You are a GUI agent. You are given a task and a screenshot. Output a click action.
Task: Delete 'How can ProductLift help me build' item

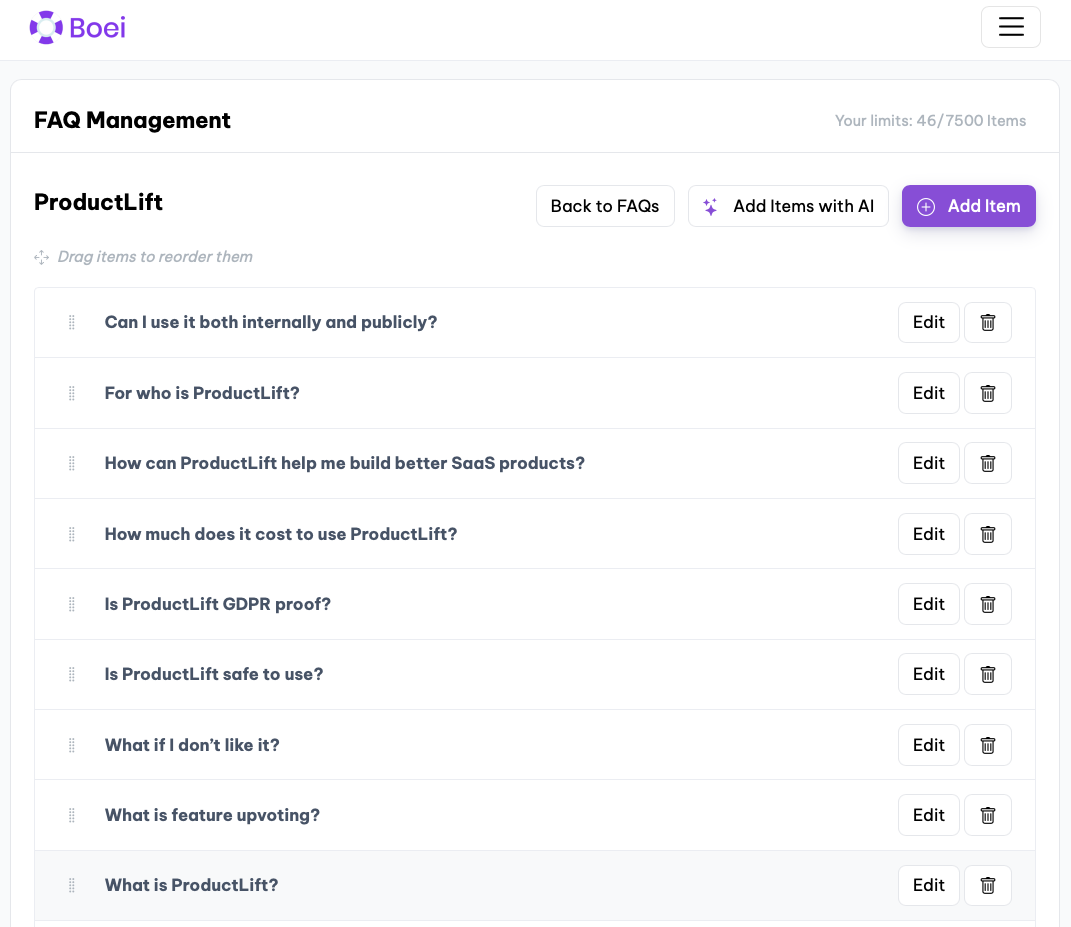point(988,463)
